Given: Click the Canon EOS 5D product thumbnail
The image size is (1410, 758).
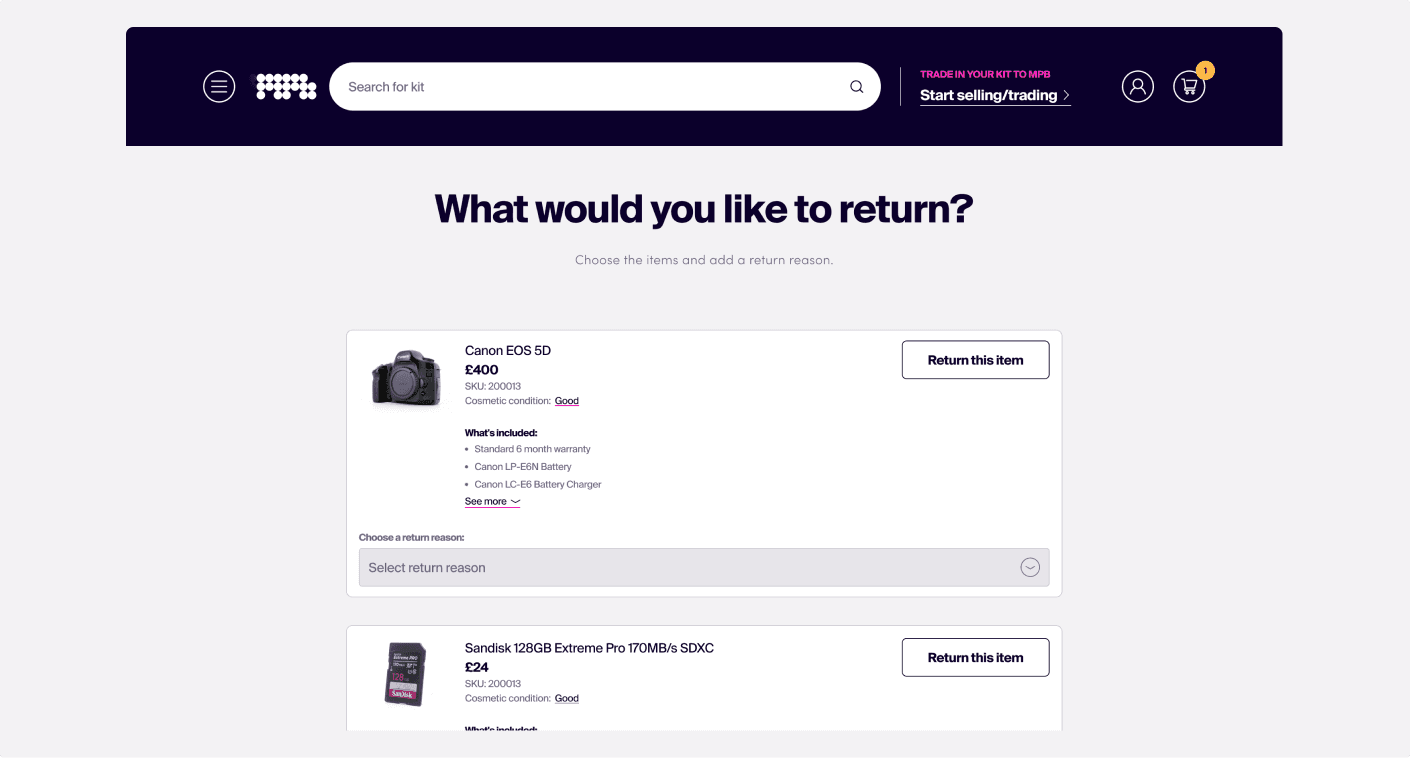Looking at the screenshot, I should [x=406, y=377].
